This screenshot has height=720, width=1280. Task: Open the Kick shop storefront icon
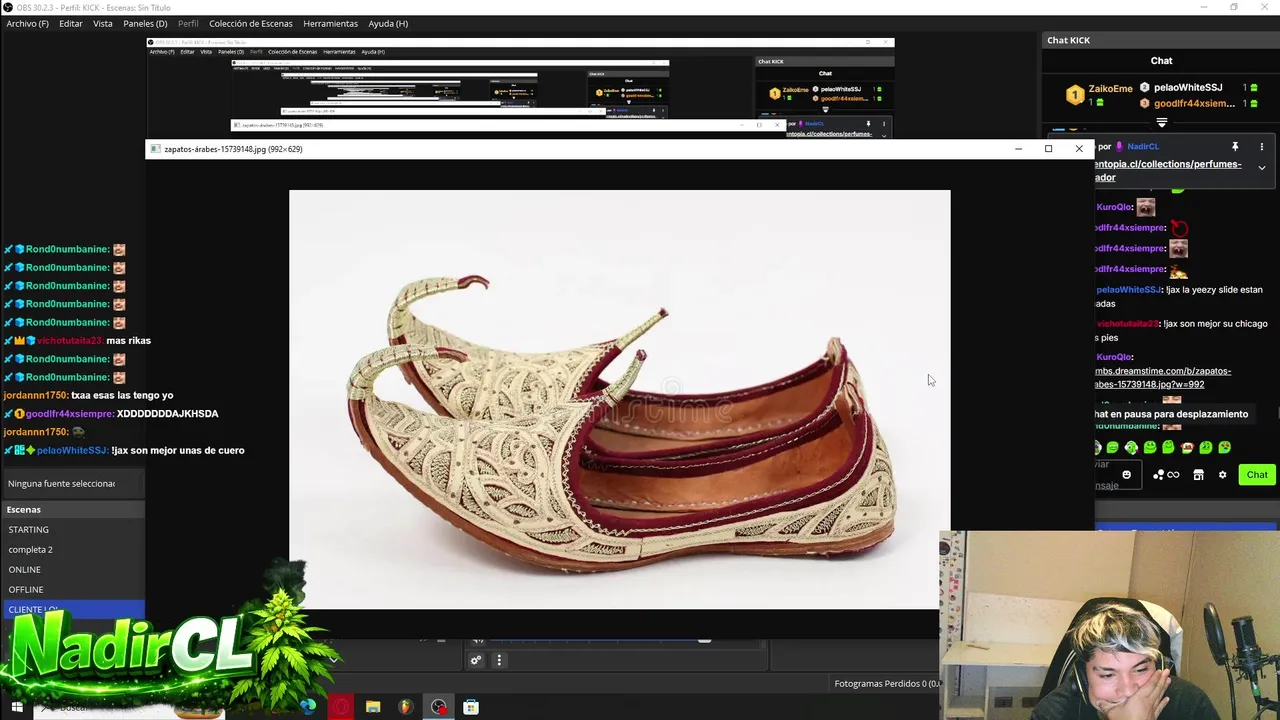tap(1198, 475)
